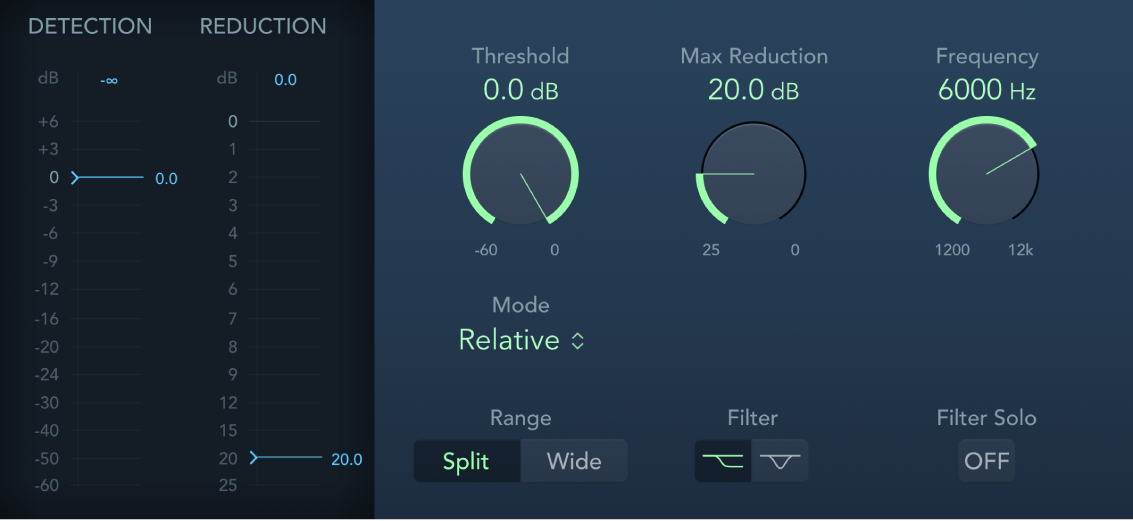Select the Wide range option
Viewport: 1133px width, 521px height.
click(x=574, y=461)
